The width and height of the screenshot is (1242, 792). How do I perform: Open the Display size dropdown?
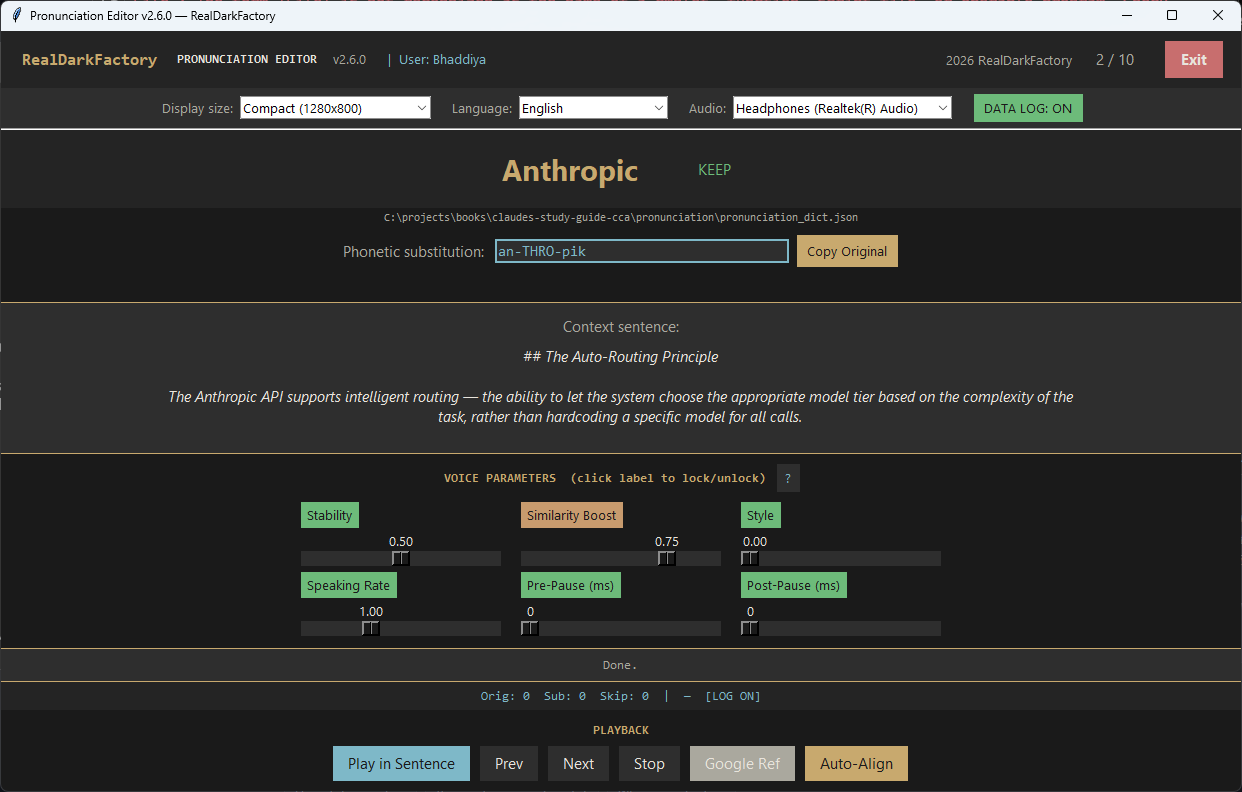tap(335, 108)
